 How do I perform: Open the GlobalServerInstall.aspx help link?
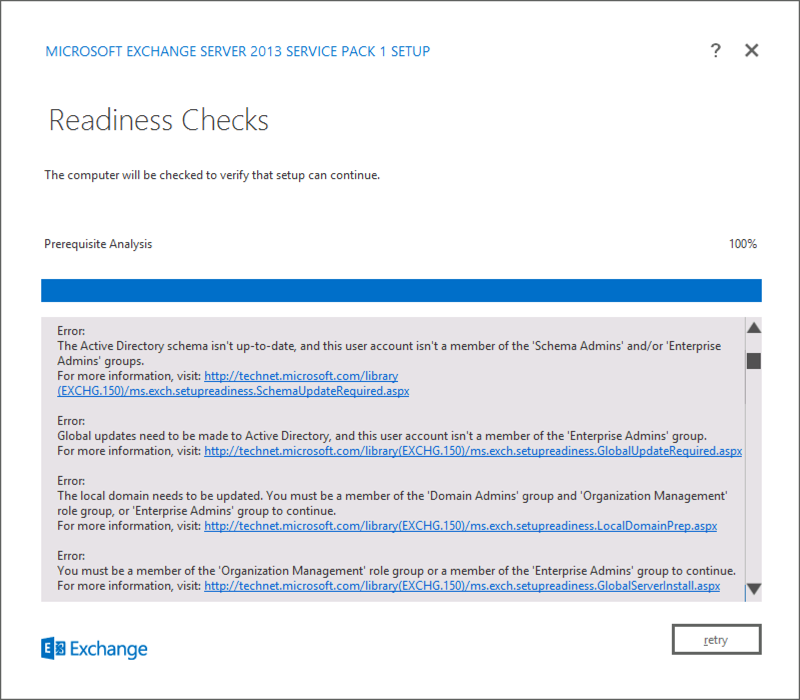click(x=462, y=586)
